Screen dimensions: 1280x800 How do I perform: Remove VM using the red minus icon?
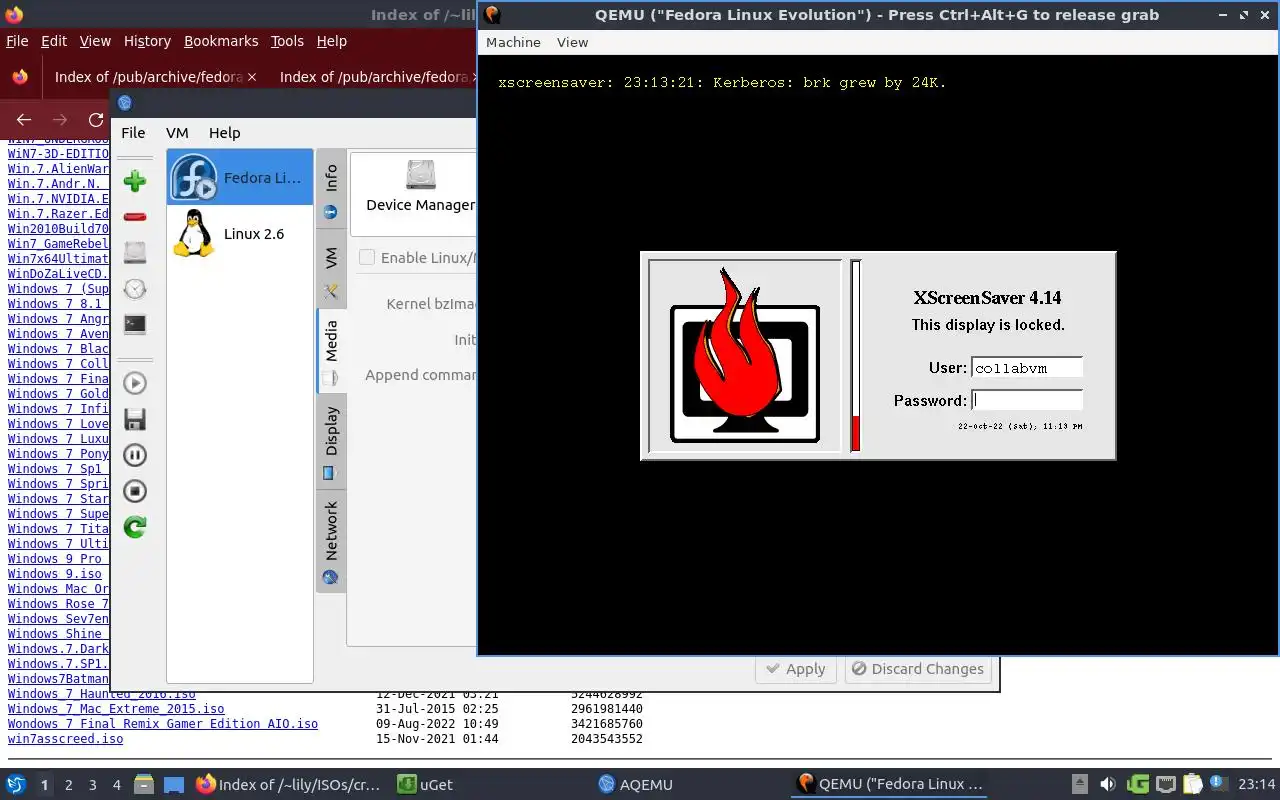pyautogui.click(x=135, y=217)
